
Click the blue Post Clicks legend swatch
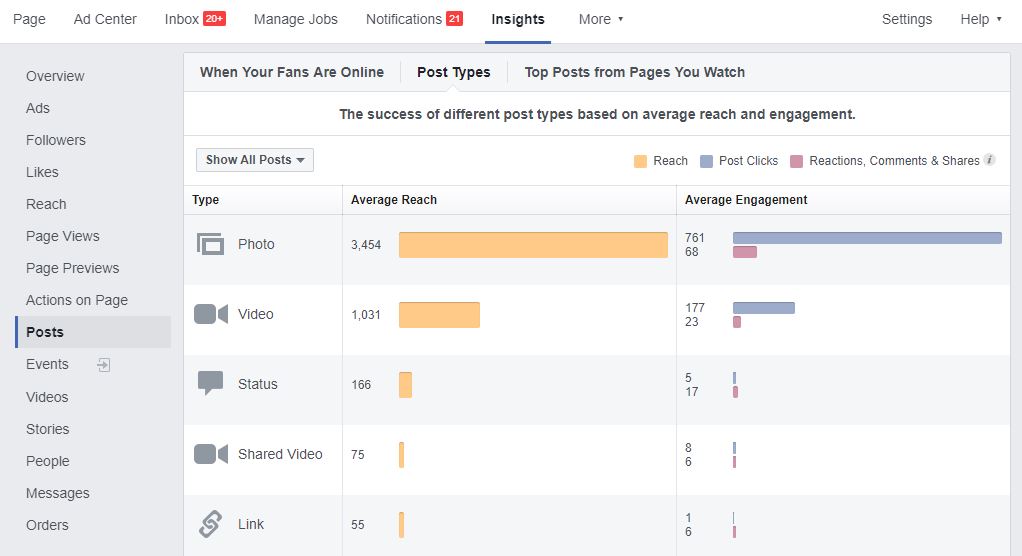tap(706, 161)
